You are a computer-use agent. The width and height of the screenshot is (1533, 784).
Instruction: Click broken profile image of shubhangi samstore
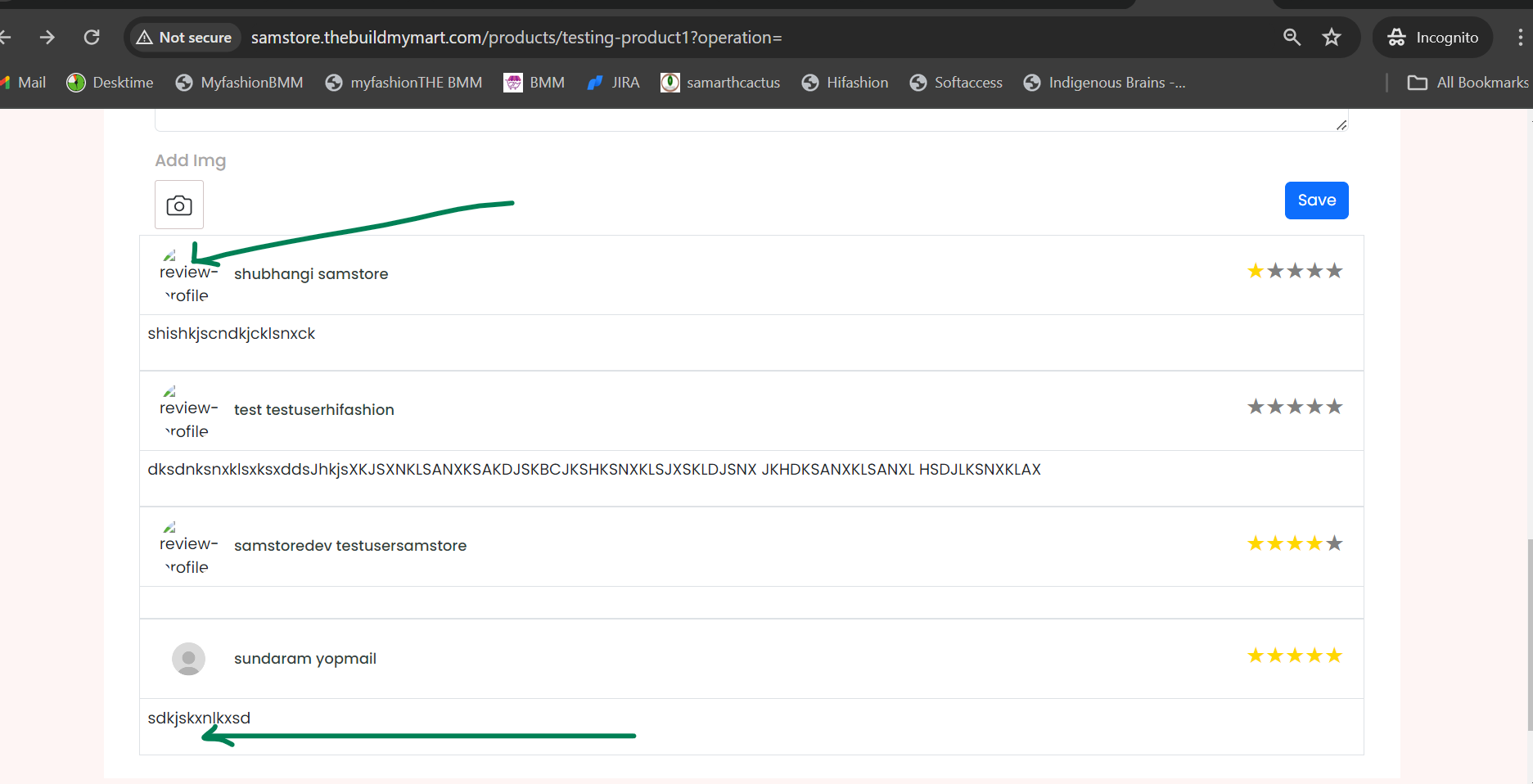click(187, 276)
